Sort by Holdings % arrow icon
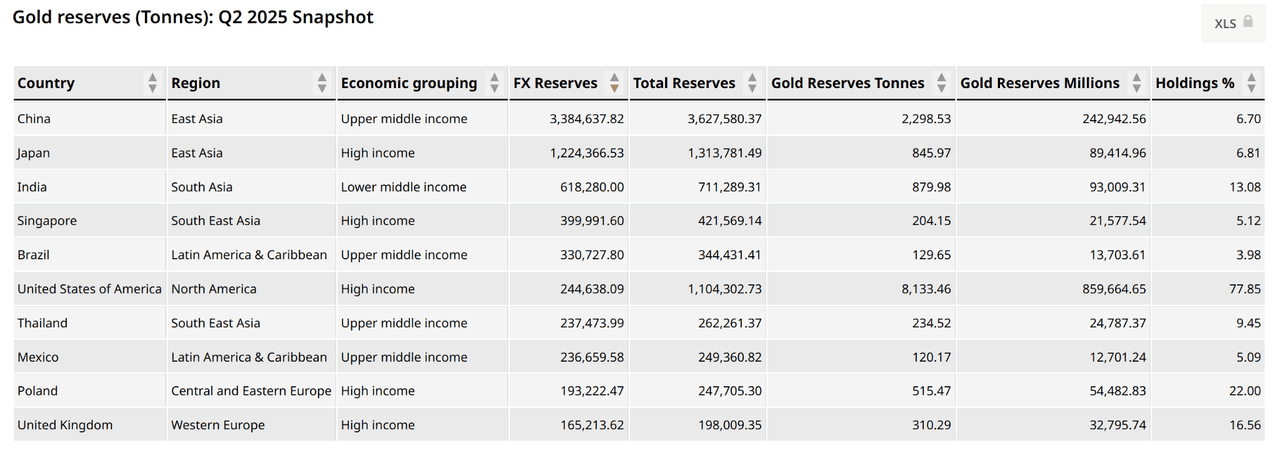The height and width of the screenshot is (458, 1280). 1251,83
